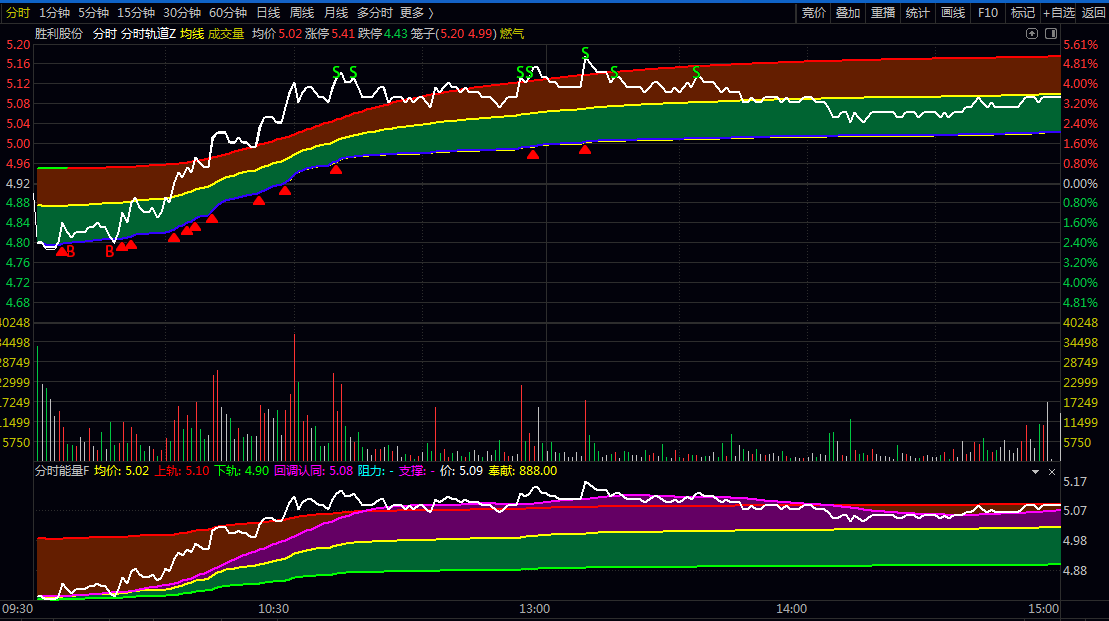Click the up-arrow pop-out icon in chart header
Image resolution: width=1109 pixels, height=621 pixels.
(x=1032, y=33)
